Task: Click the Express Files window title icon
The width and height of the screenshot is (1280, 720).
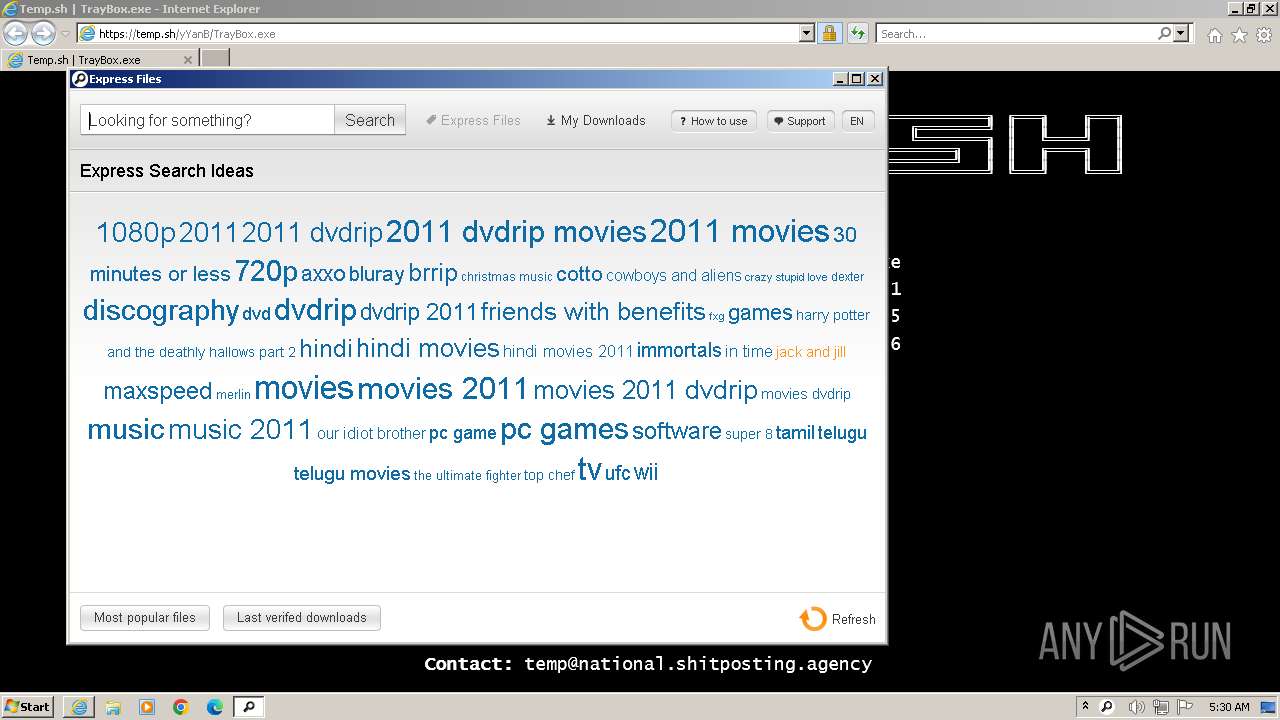Action: pos(80,79)
